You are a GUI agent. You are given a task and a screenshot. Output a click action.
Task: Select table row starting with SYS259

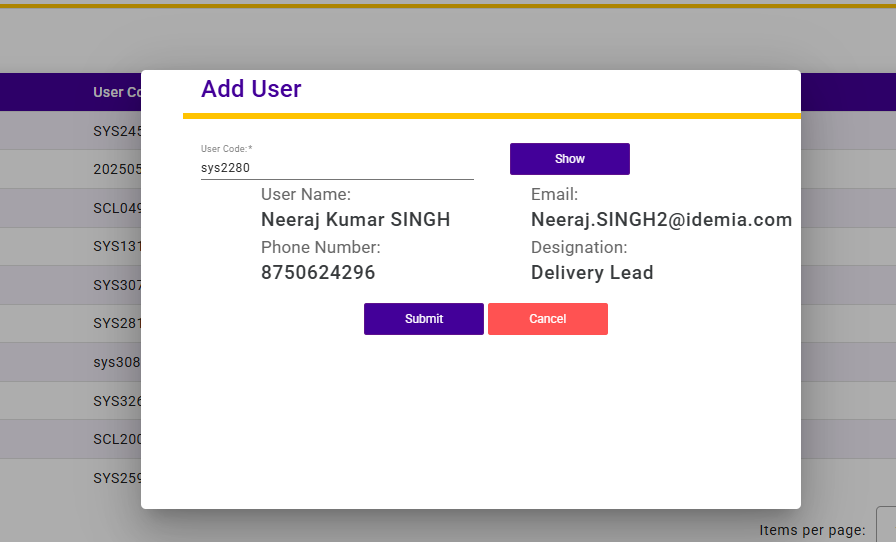coord(117,478)
